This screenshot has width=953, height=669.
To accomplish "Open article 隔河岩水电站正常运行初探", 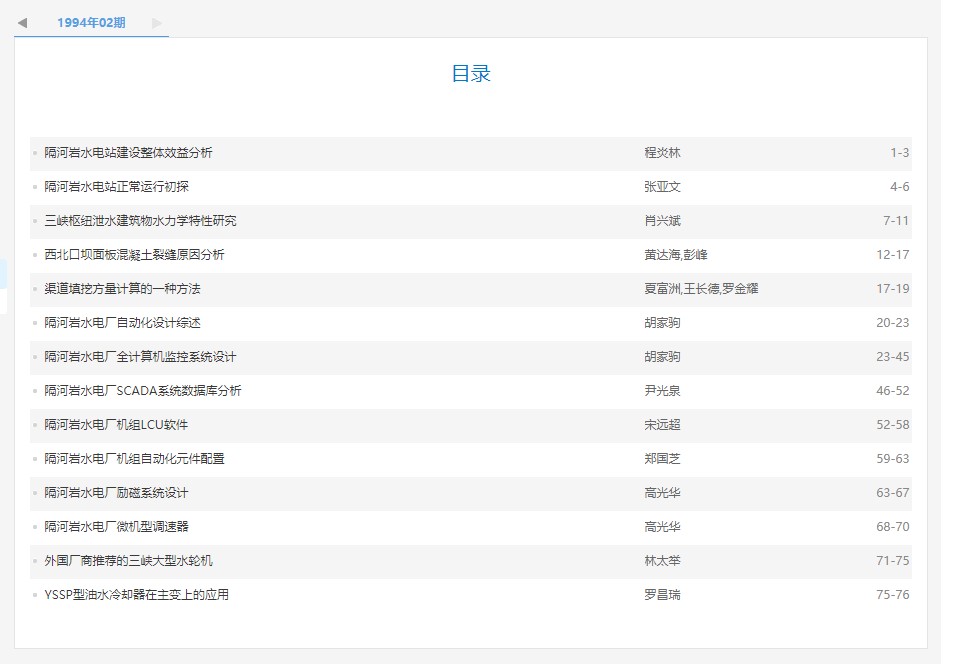I will coord(117,187).
